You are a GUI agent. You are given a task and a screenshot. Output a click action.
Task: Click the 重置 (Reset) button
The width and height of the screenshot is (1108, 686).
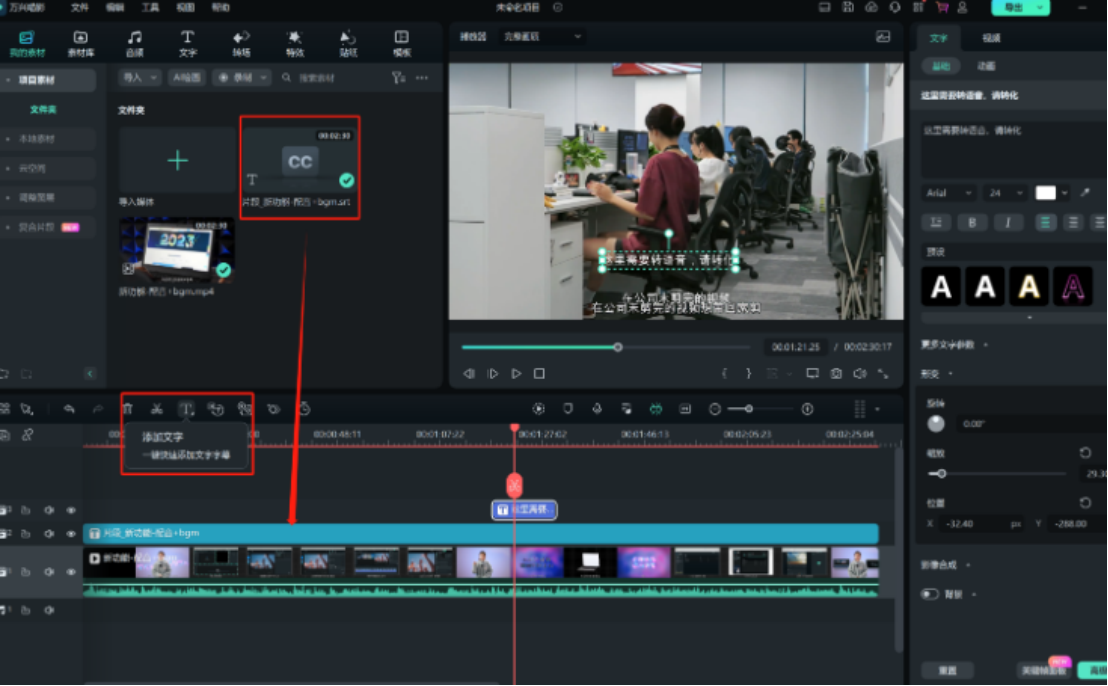(947, 670)
